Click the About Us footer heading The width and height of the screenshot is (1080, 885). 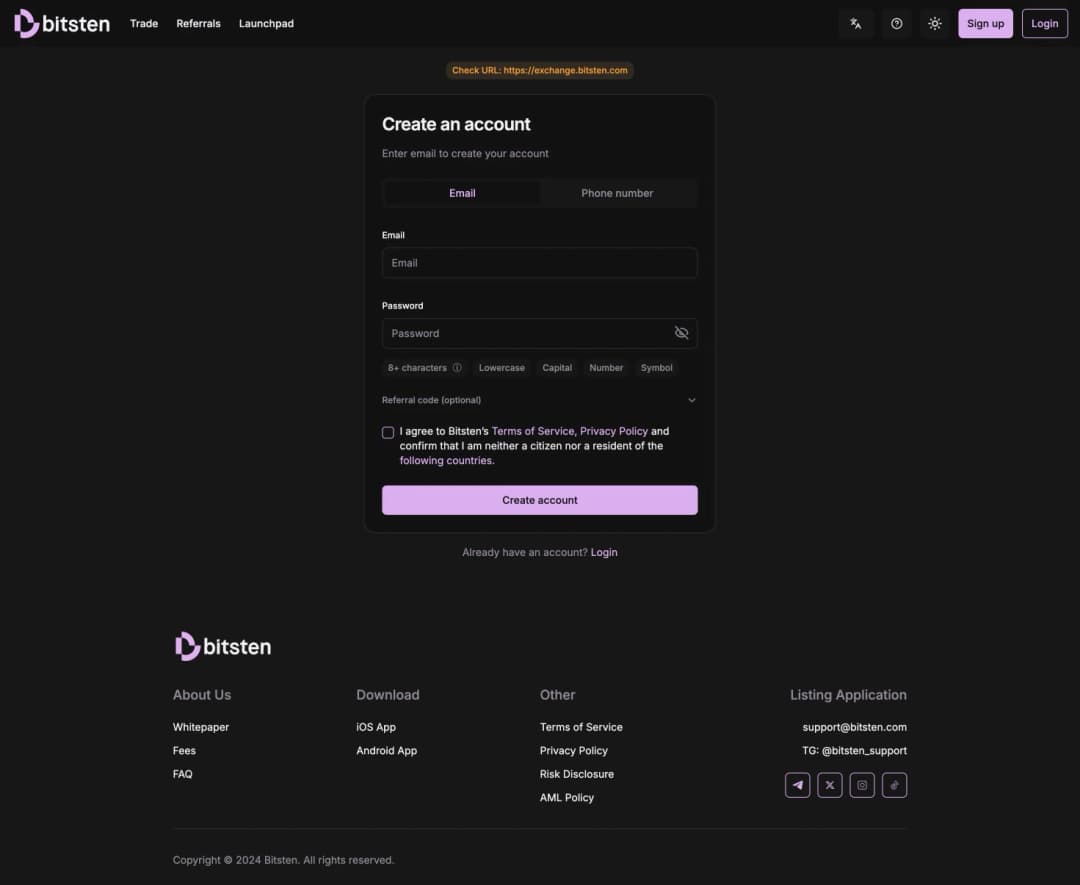pos(202,695)
